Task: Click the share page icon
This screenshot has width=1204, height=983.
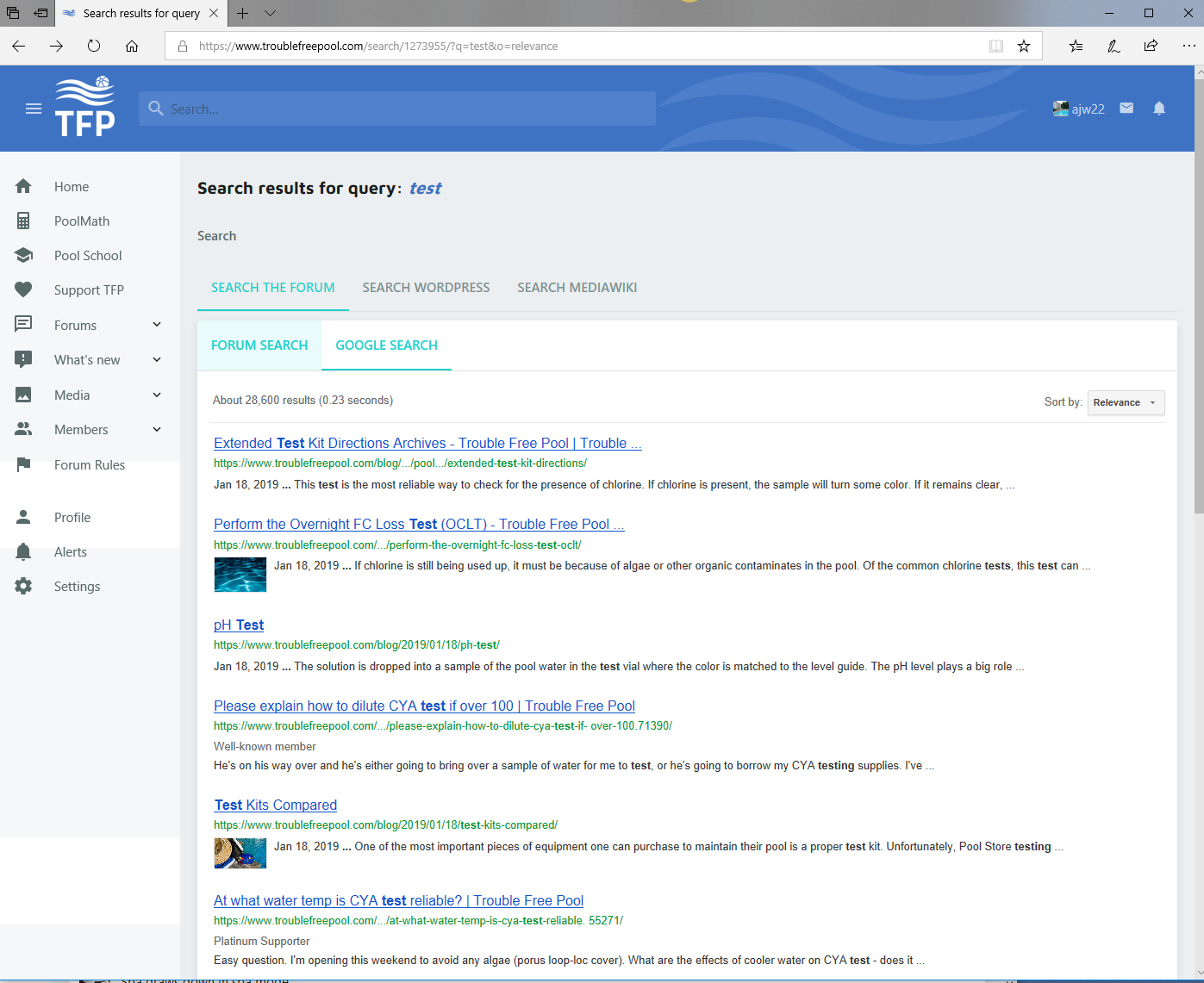Action: click(1151, 46)
